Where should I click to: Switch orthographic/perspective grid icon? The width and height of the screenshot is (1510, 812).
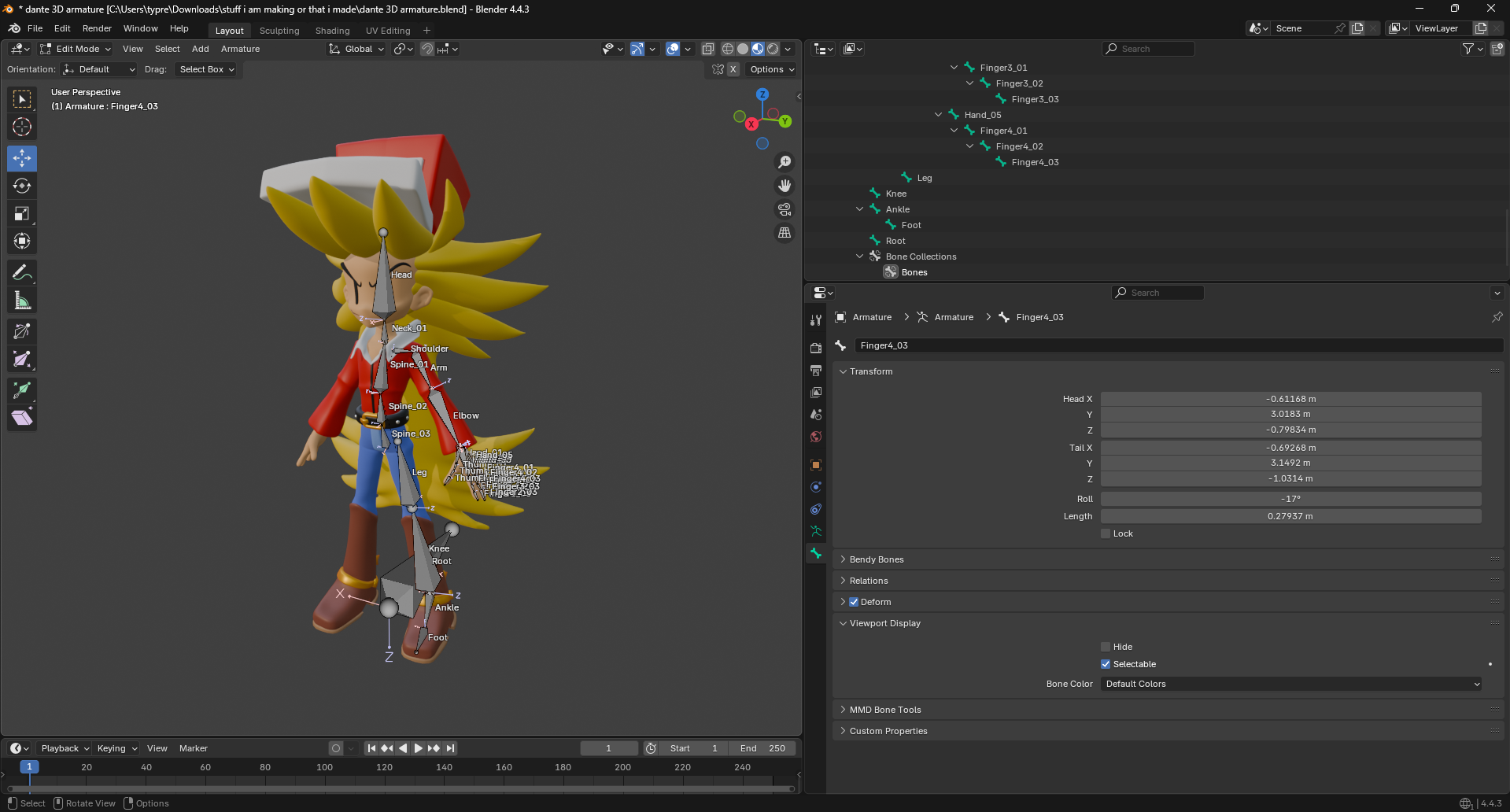(785, 233)
